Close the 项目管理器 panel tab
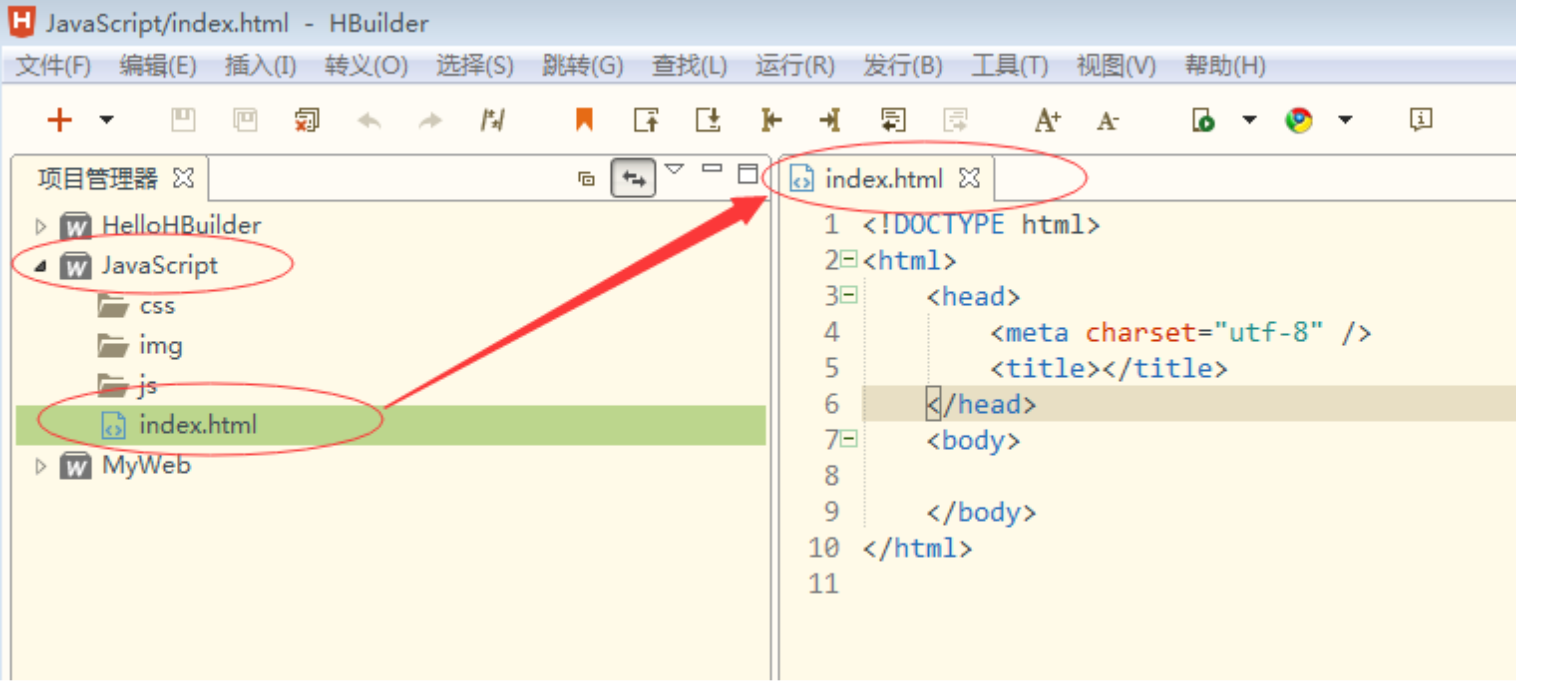 click(183, 179)
